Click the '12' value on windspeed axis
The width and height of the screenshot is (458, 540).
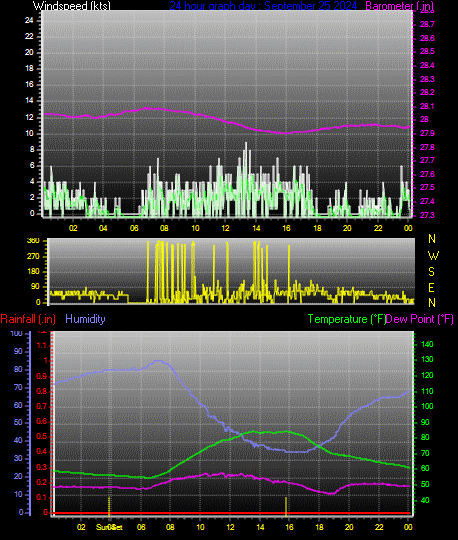(x=29, y=117)
